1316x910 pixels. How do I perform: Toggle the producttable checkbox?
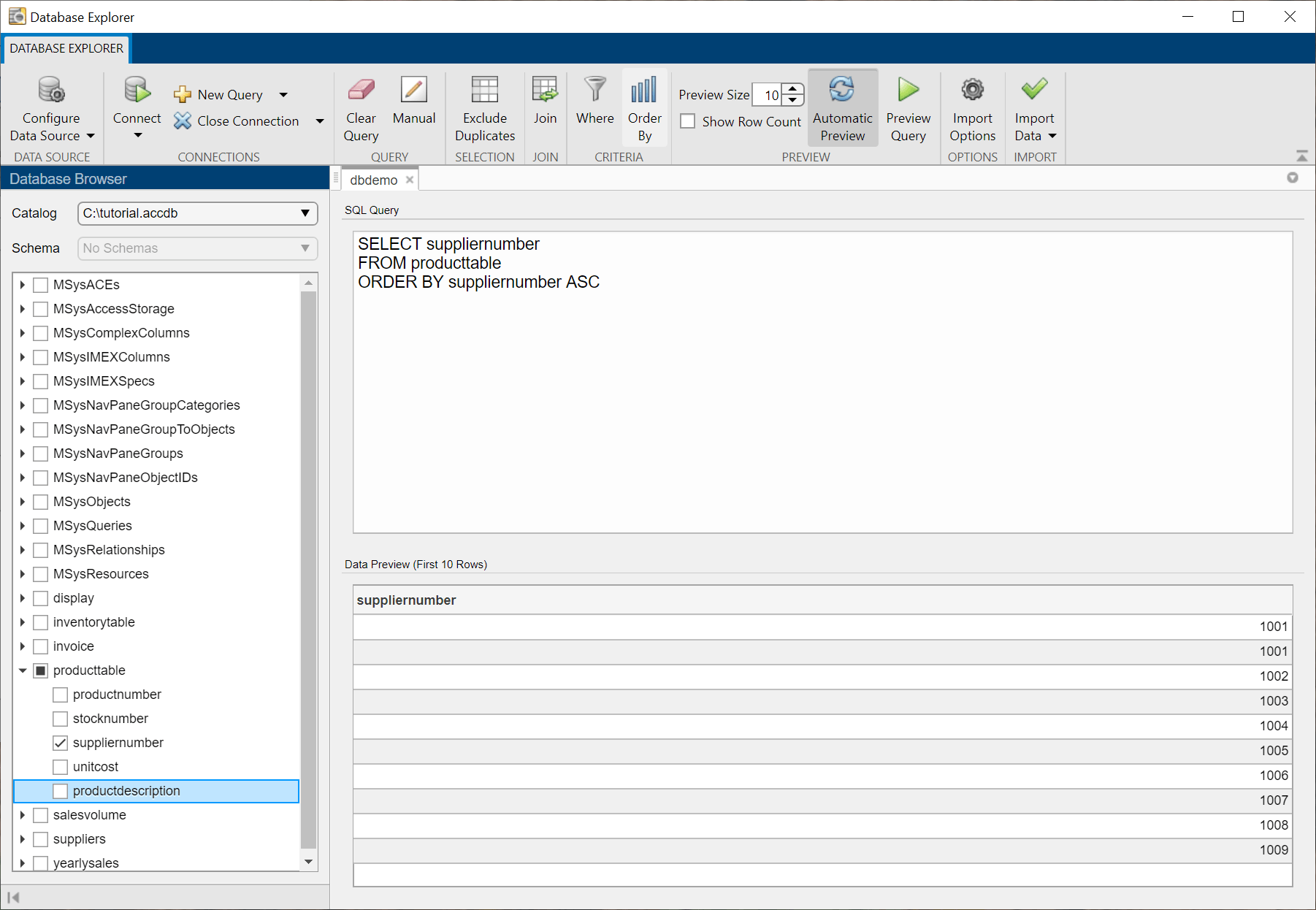[41, 670]
